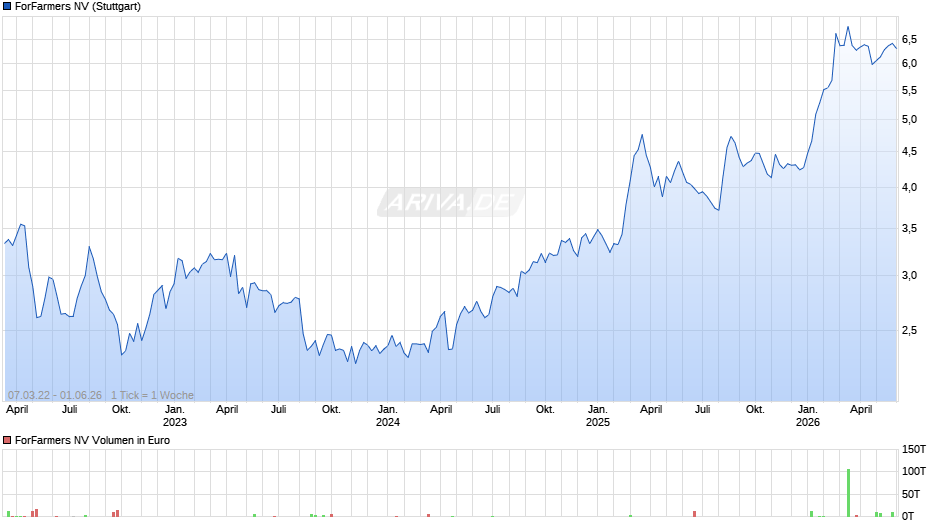Select the chart title 'ForFarmers NV (Stuttgart)'
940x526 pixels.
pos(78,7)
